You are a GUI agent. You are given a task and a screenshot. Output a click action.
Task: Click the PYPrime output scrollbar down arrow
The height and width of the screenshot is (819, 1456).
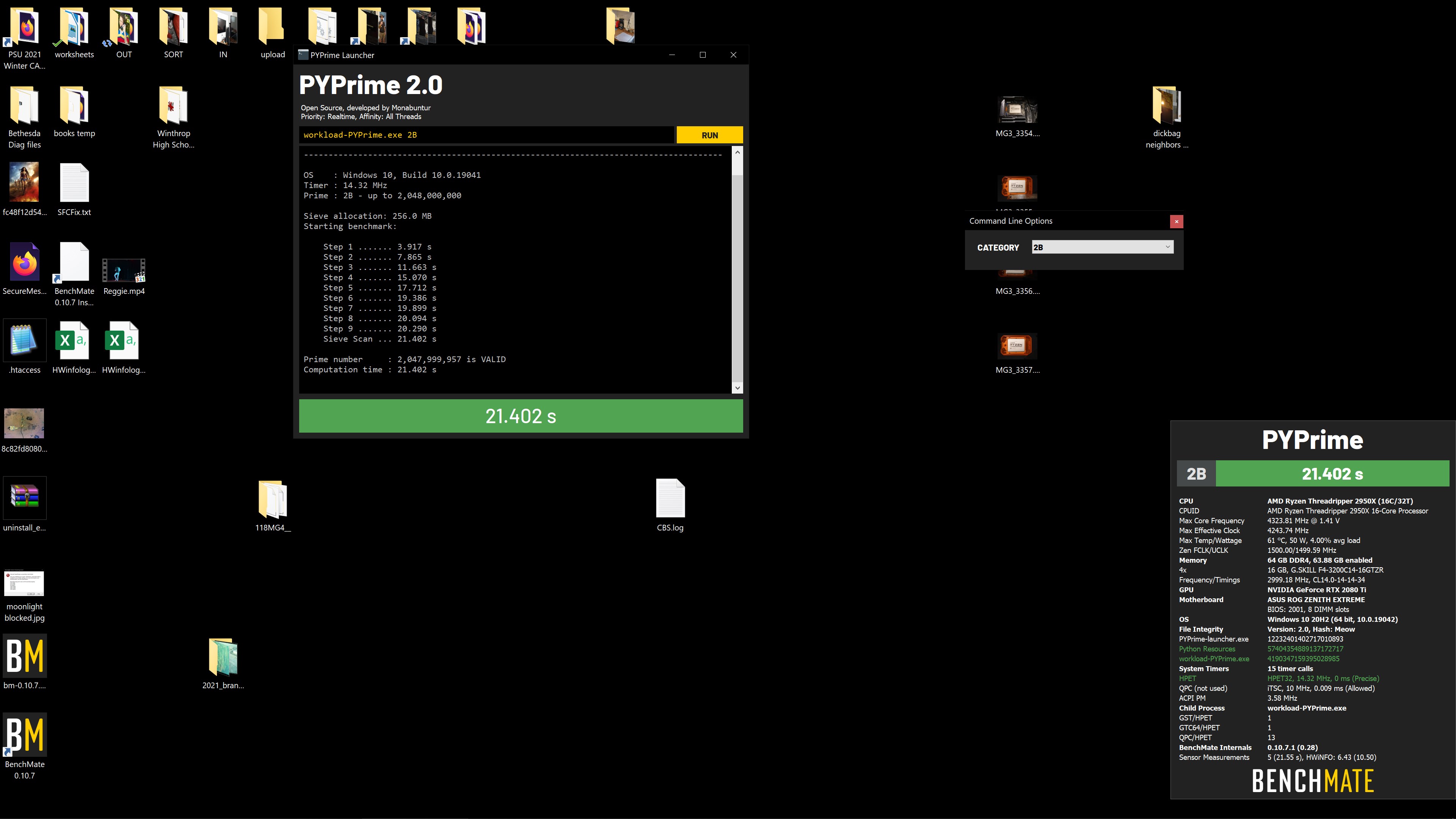coord(737,388)
